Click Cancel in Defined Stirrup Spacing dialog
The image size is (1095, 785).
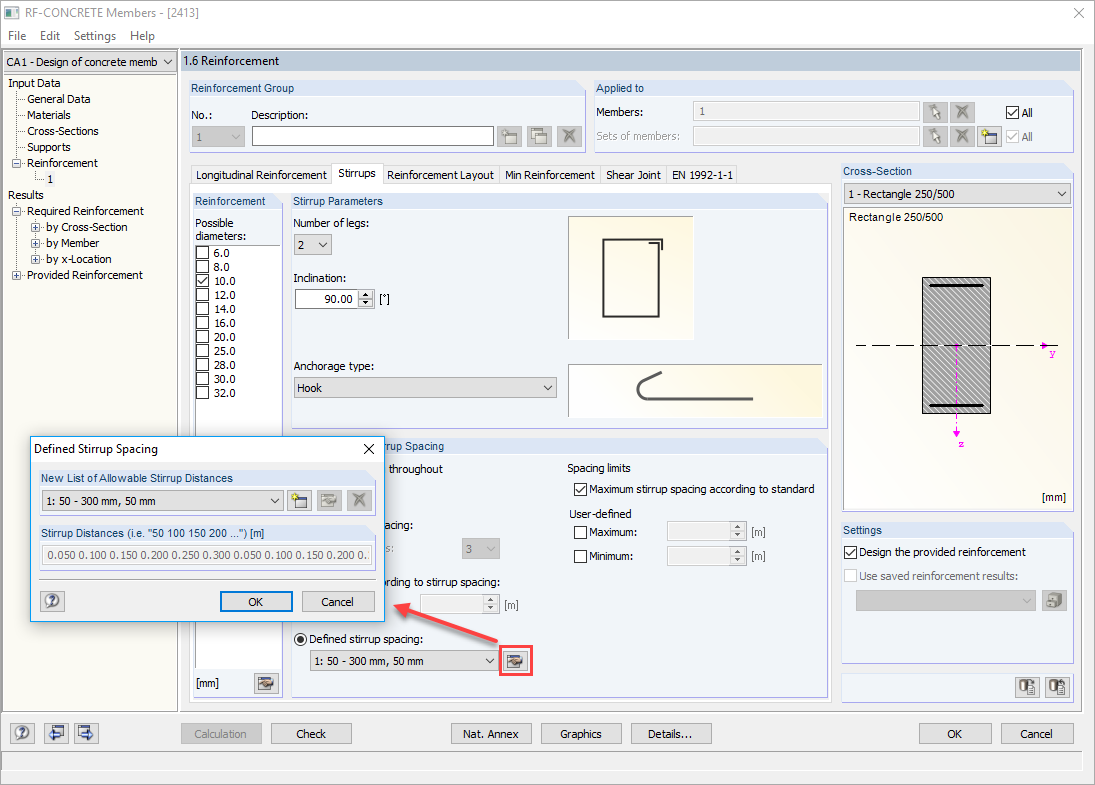coord(338,601)
